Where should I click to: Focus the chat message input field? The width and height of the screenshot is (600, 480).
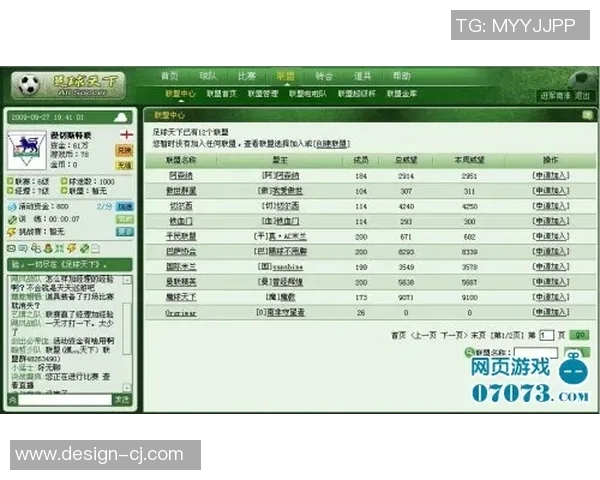coord(65,400)
